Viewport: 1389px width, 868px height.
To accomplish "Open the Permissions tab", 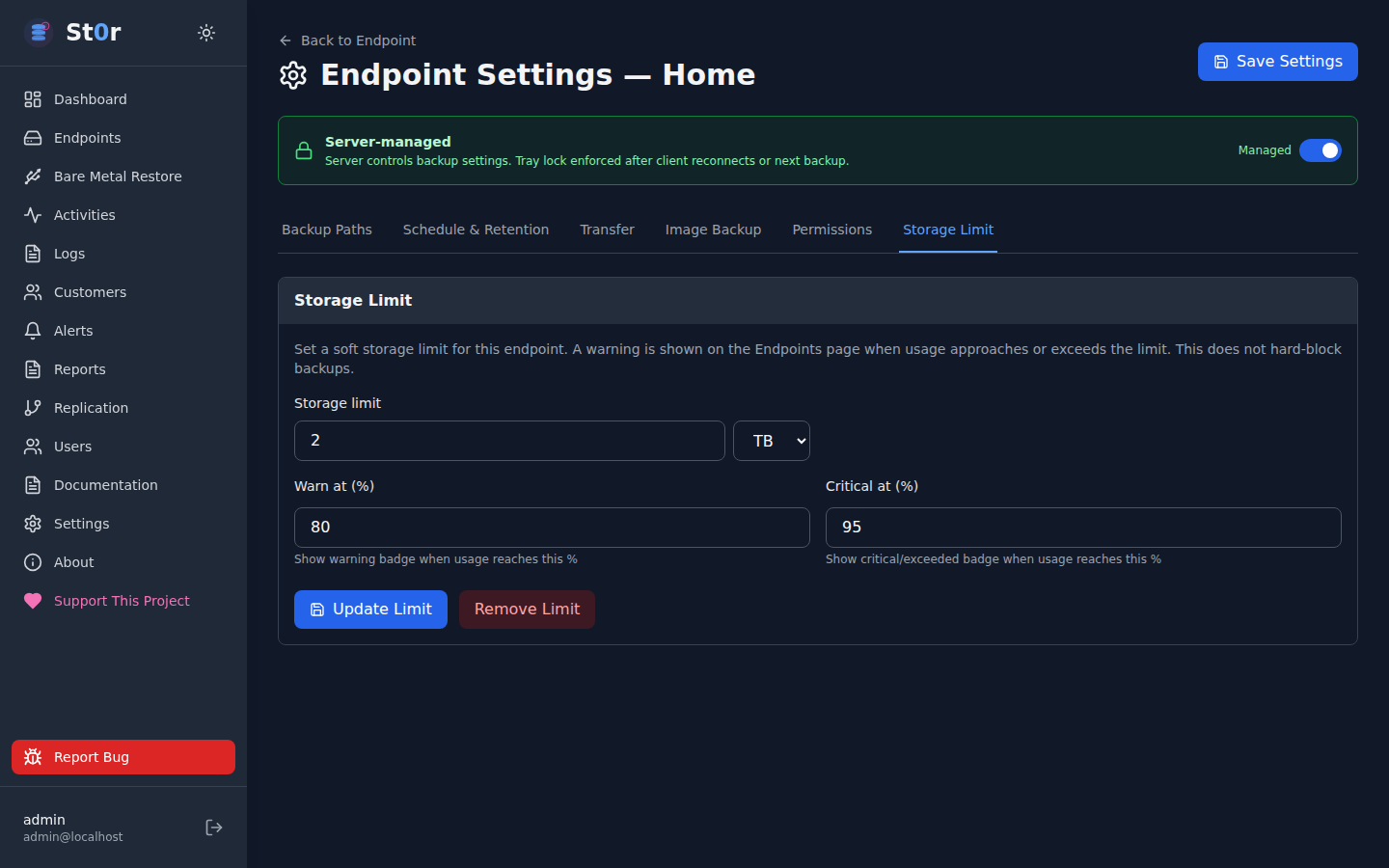I will point(831,230).
